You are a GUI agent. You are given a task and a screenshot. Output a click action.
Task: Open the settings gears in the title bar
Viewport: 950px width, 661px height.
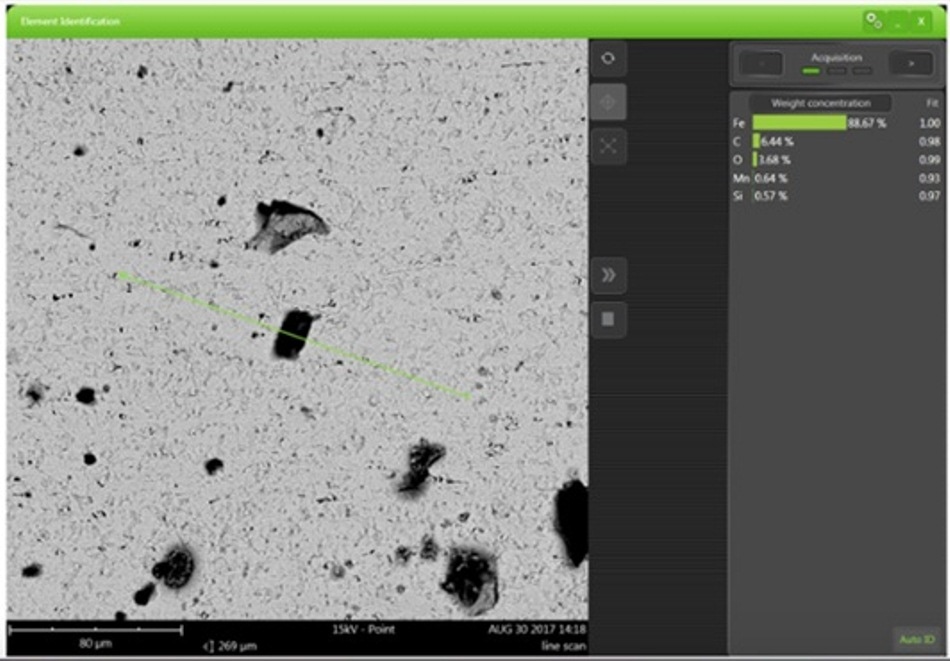click(874, 21)
